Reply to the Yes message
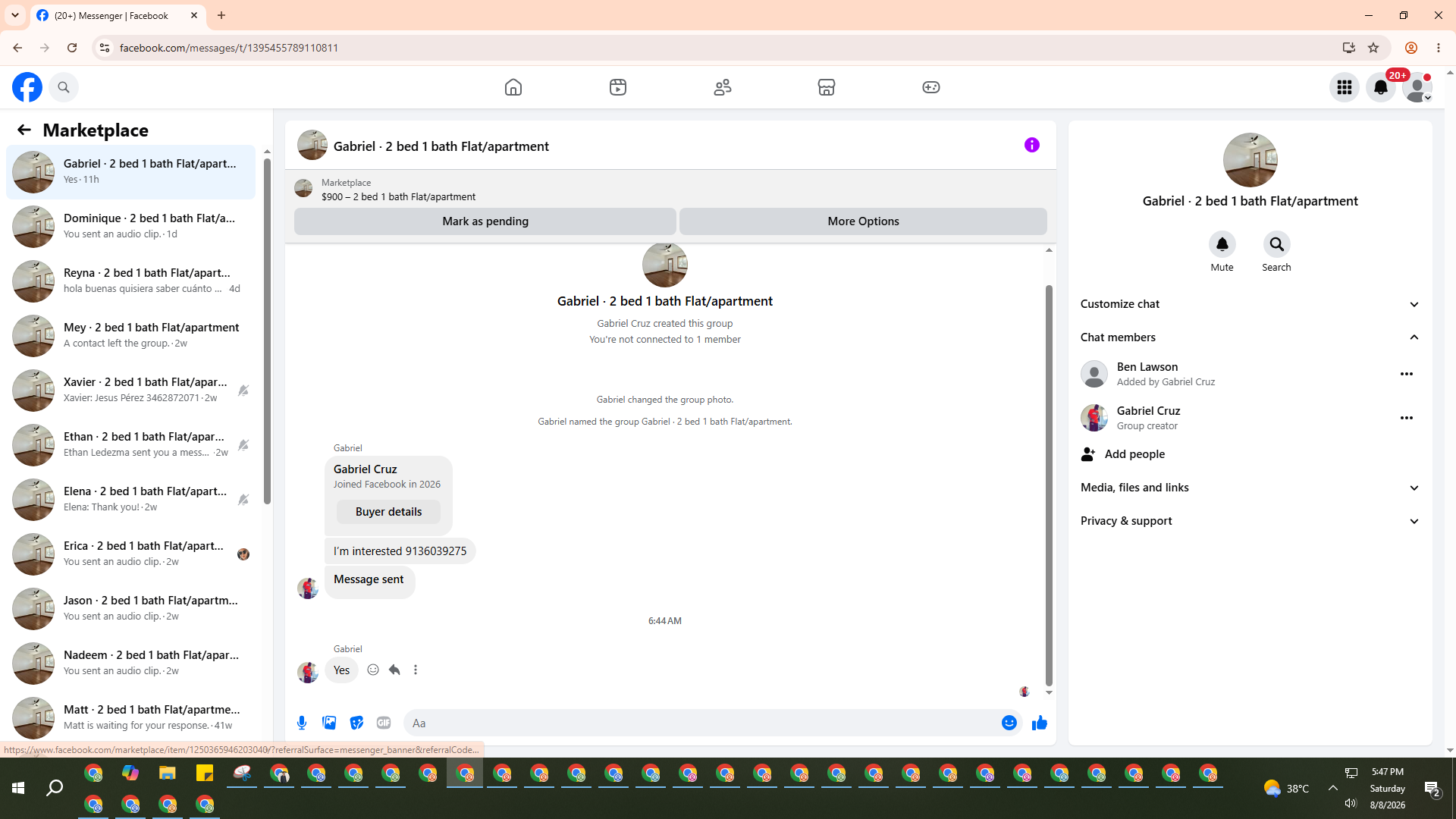Image resolution: width=1456 pixels, height=819 pixels. point(394,670)
